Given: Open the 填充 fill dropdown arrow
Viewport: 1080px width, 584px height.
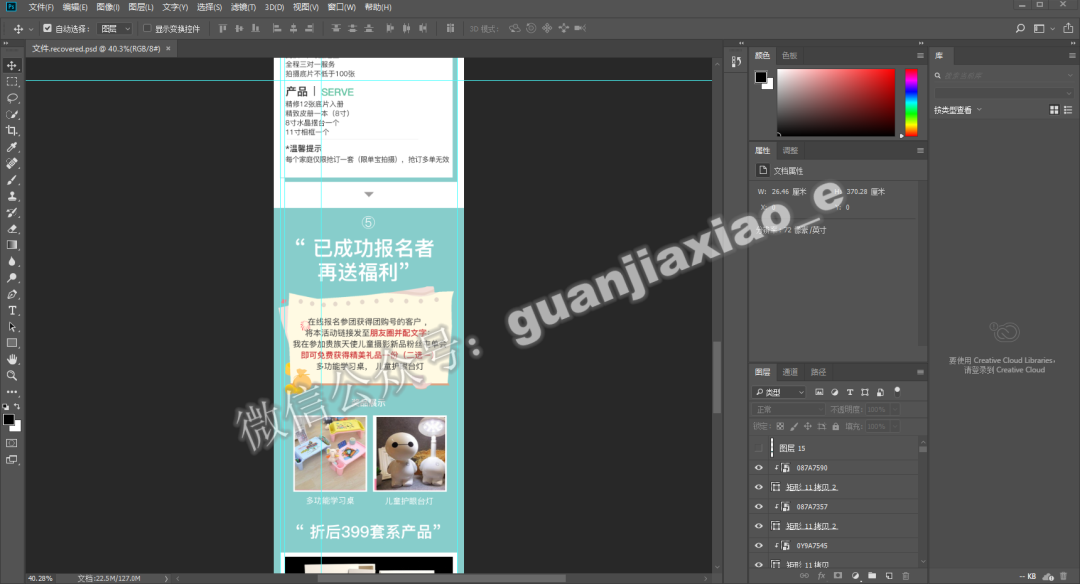Looking at the screenshot, I should pyautogui.click(x=895, y=427).
